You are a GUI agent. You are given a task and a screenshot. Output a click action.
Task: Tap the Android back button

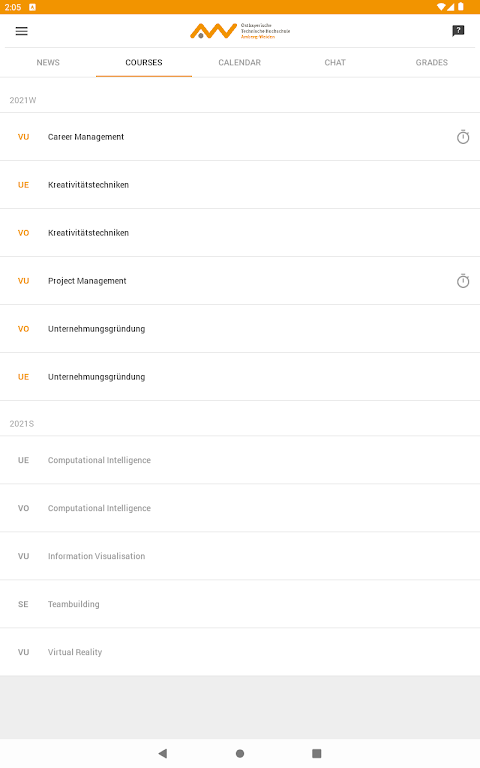point(163,753)
